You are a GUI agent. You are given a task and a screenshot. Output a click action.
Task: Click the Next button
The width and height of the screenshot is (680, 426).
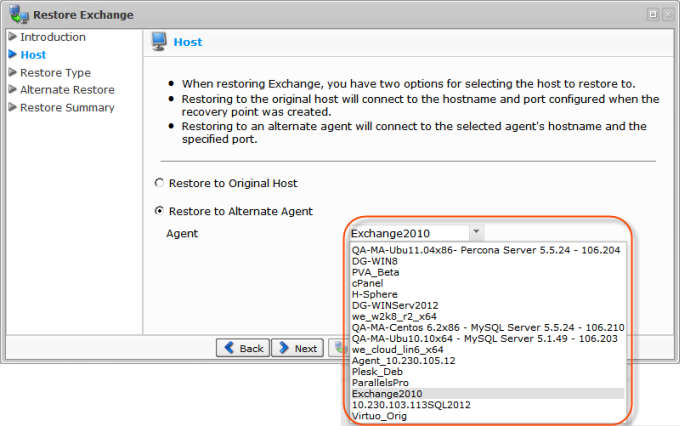[298, 348]
